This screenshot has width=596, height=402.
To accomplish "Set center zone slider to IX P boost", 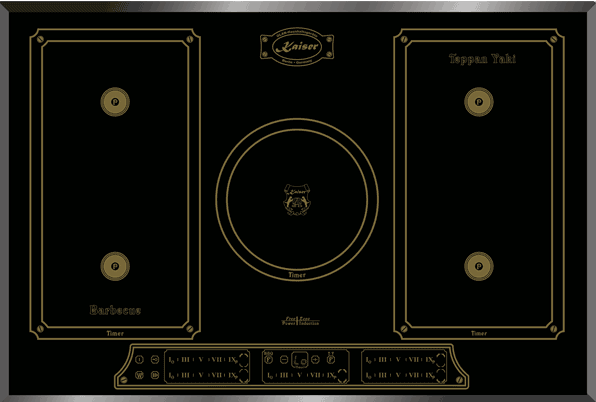I will [x=332, y=376].
